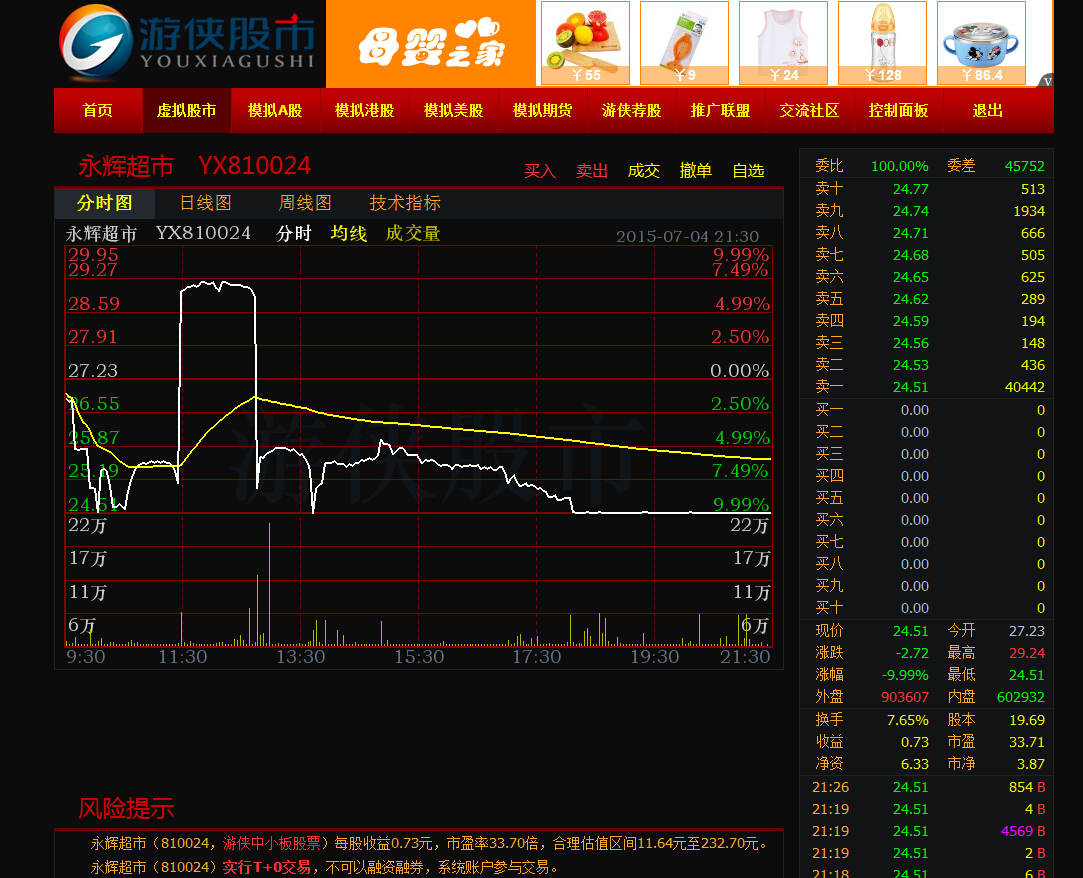Image resolution: width=1083 pixels, height=878 pixels.
Task: Click 退出 to log out
Action: coord(987,111)
